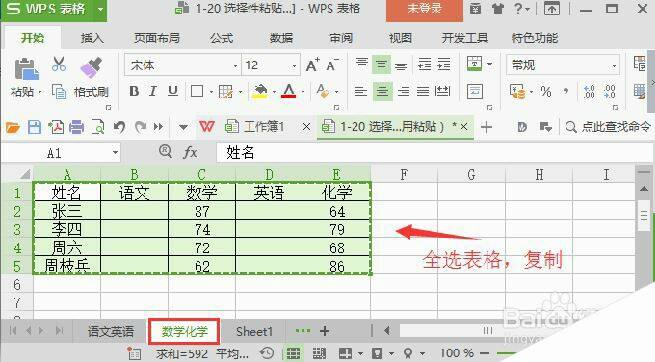This screenshot has height=362, width=655.
Task: Open the font name dropdown showing 宋体
Action: 183,65
